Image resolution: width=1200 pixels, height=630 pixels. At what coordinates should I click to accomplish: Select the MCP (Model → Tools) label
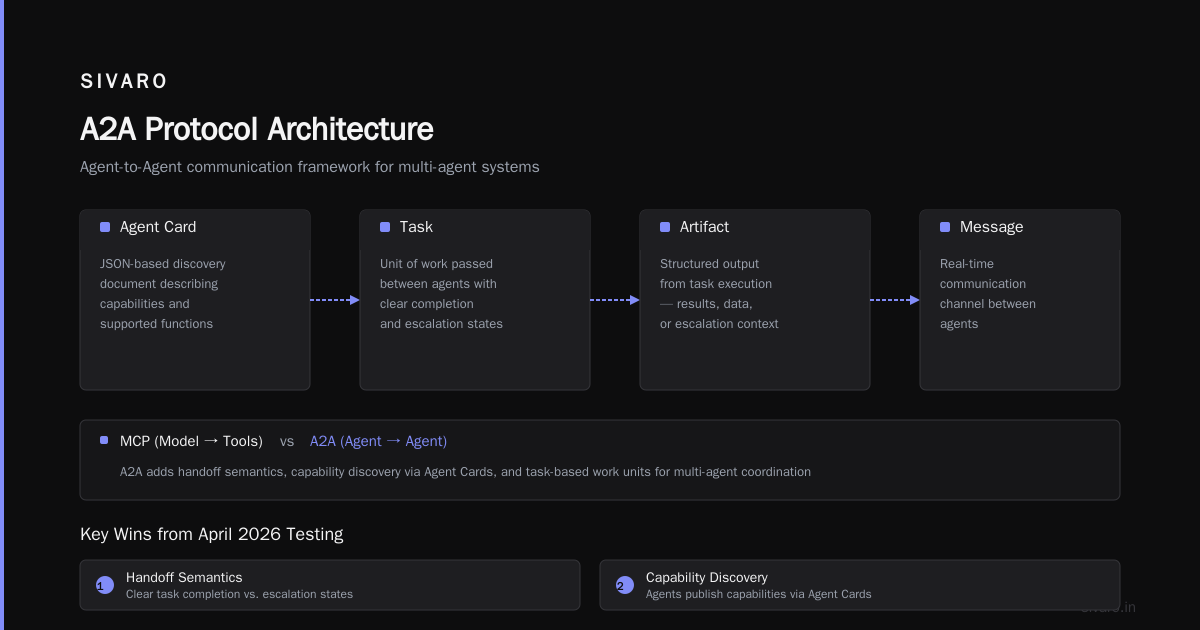pos(191,441)
